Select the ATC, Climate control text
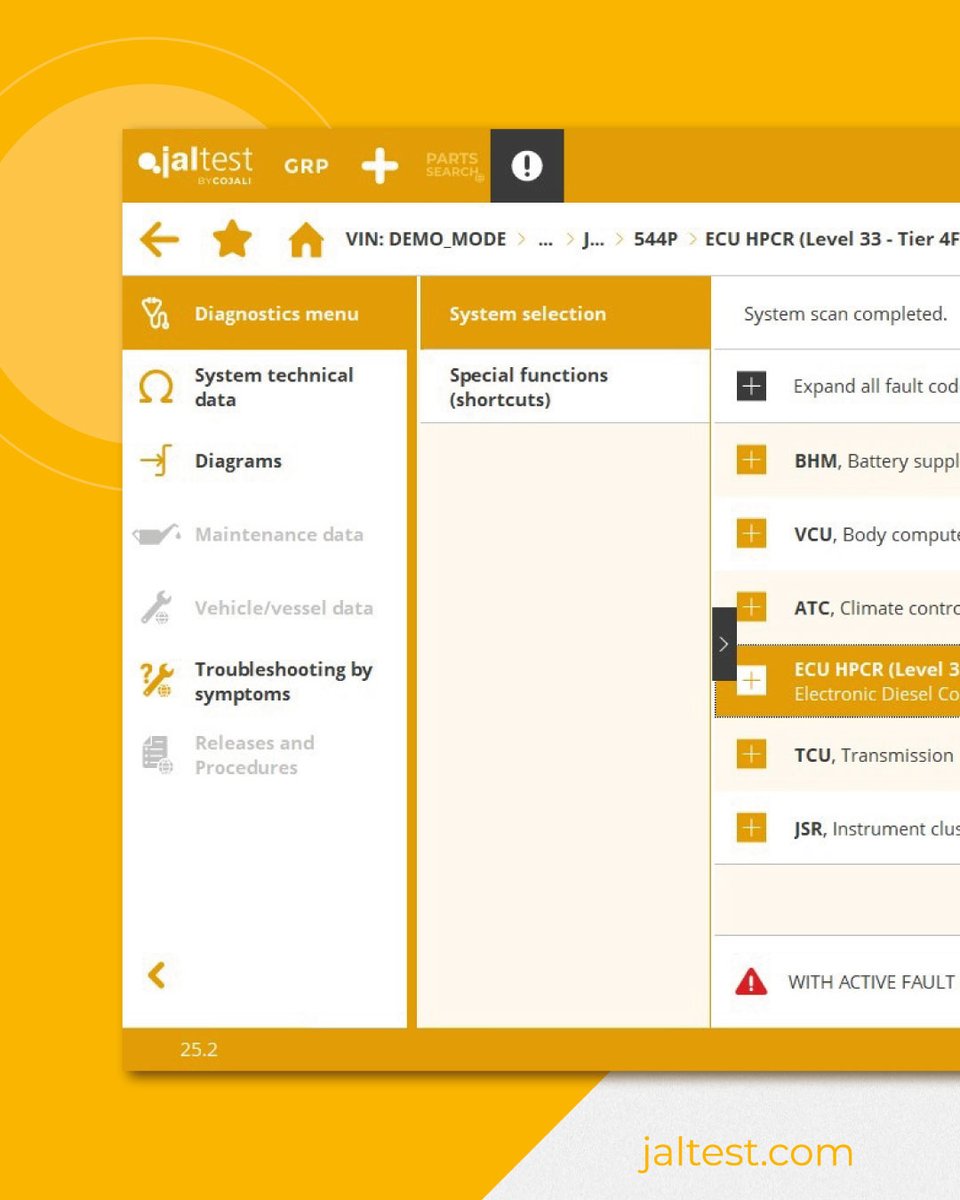960x1200 pixels. pyautogui.click(x=877, y=608)
